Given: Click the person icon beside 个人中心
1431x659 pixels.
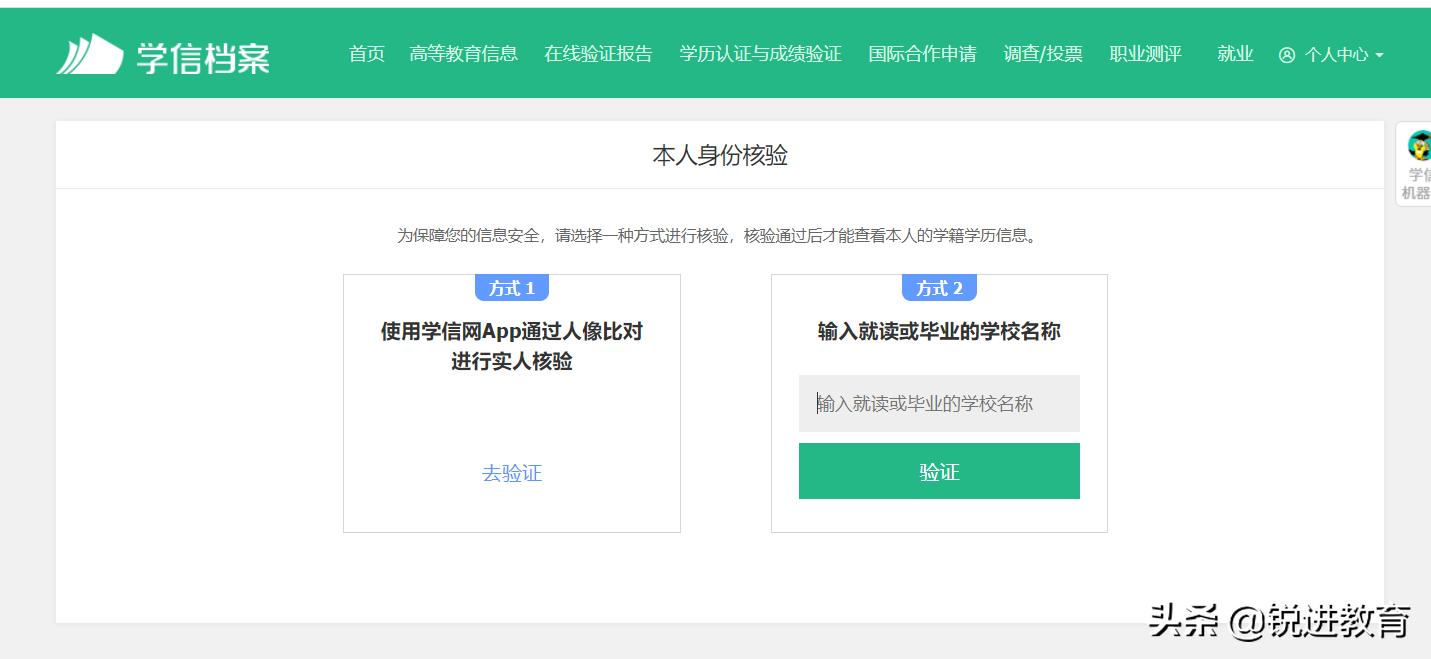Looking at the screenshot, I should (x=1287, y=54).
